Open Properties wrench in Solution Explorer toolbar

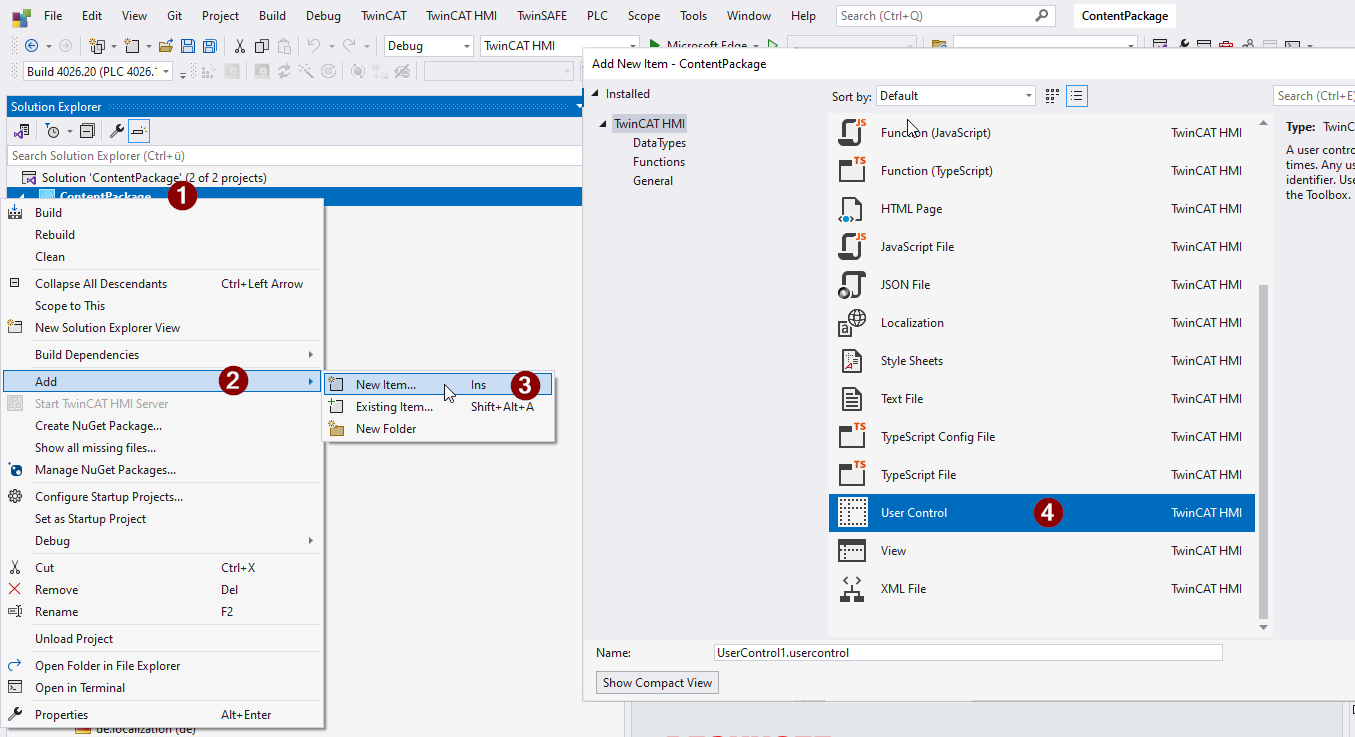pyautogui.click(x=116, y=131)
